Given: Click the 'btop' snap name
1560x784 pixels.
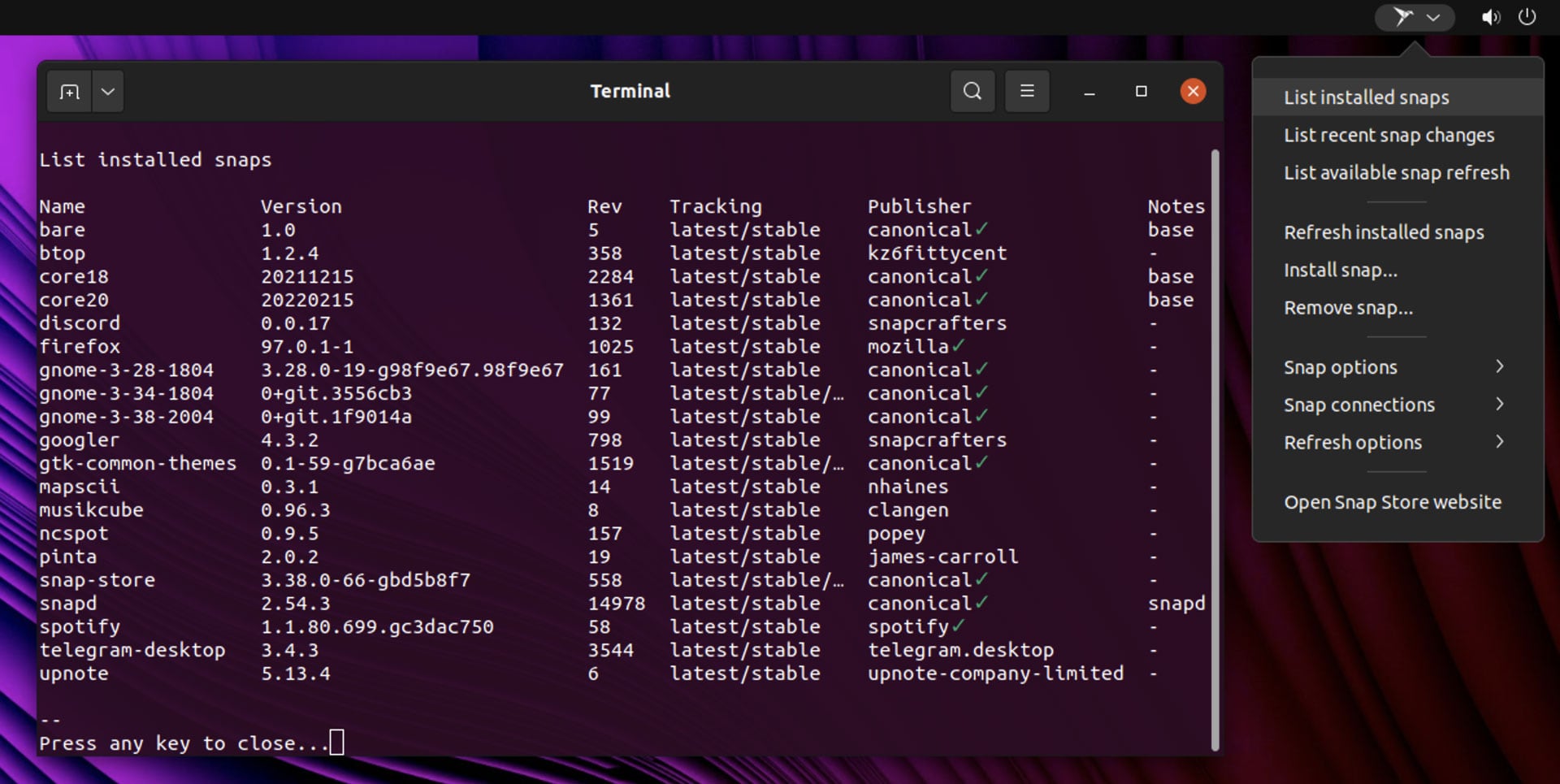Looking at the screenshot, I should pos(63,253).
